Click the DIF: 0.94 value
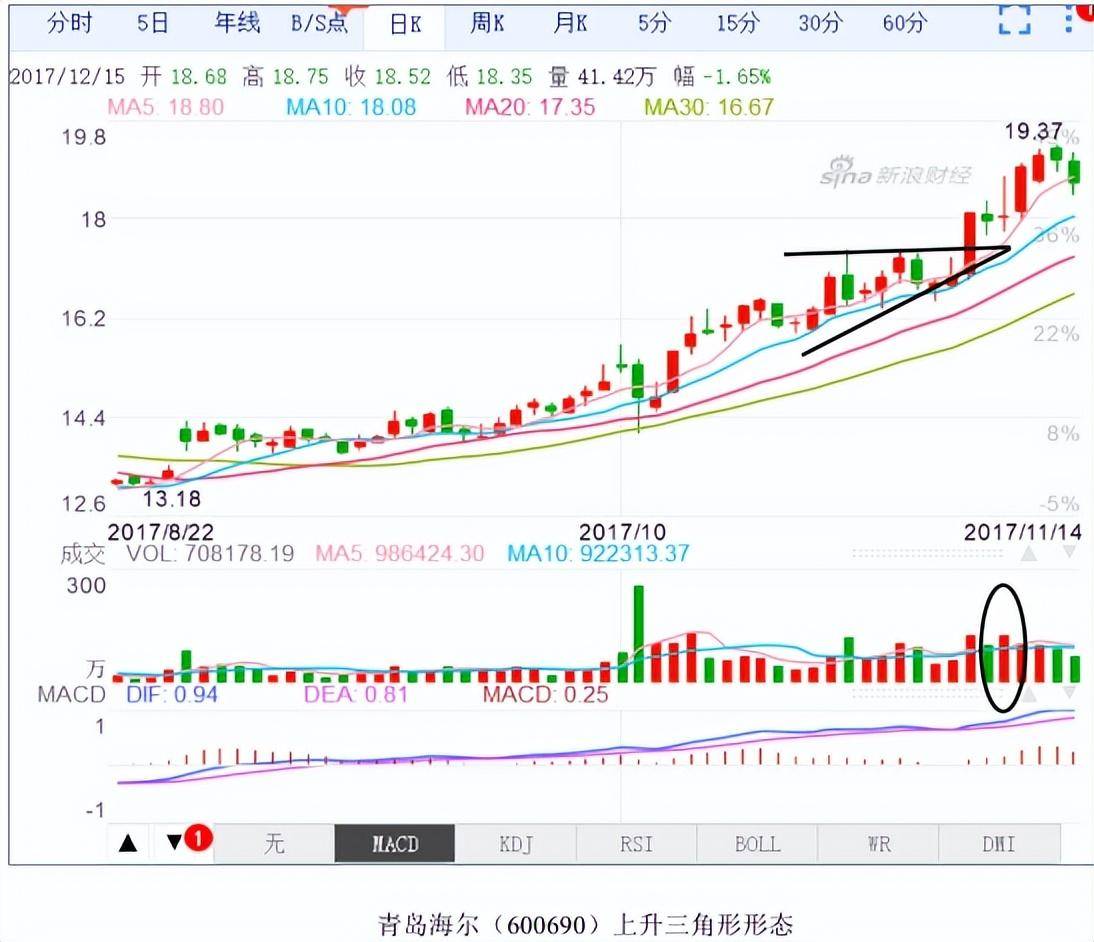Viewport: 1094px width, 942px height. tap(172, 694)
